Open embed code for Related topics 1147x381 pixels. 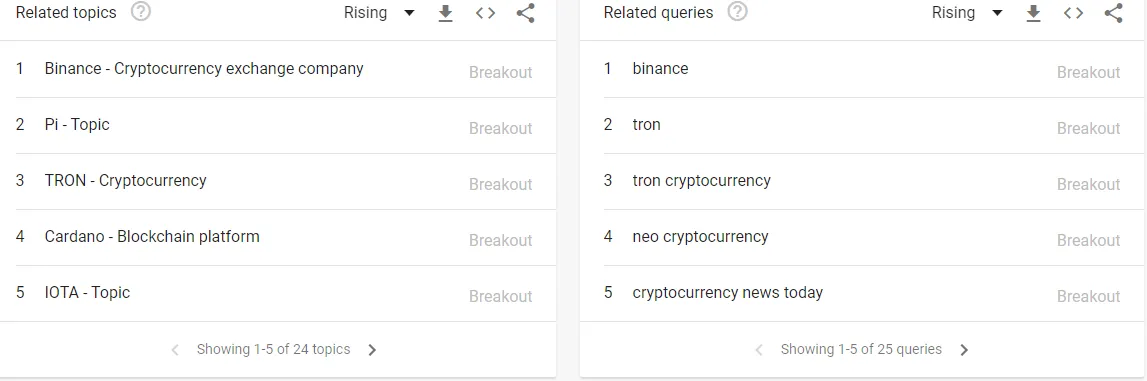[x=486, y=13]
